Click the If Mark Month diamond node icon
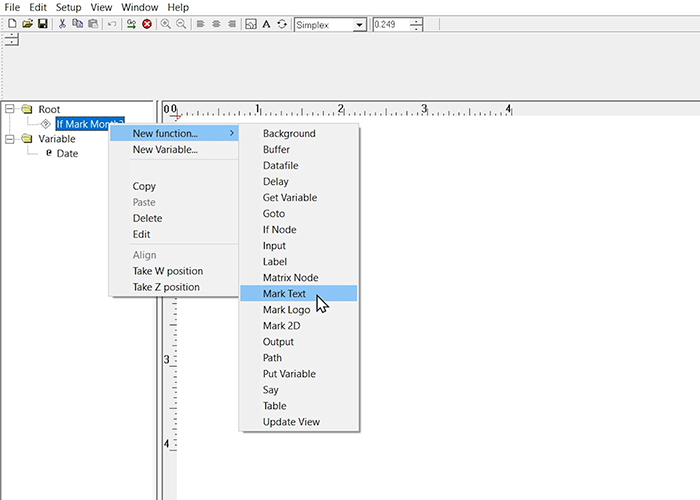 [46, 124]
